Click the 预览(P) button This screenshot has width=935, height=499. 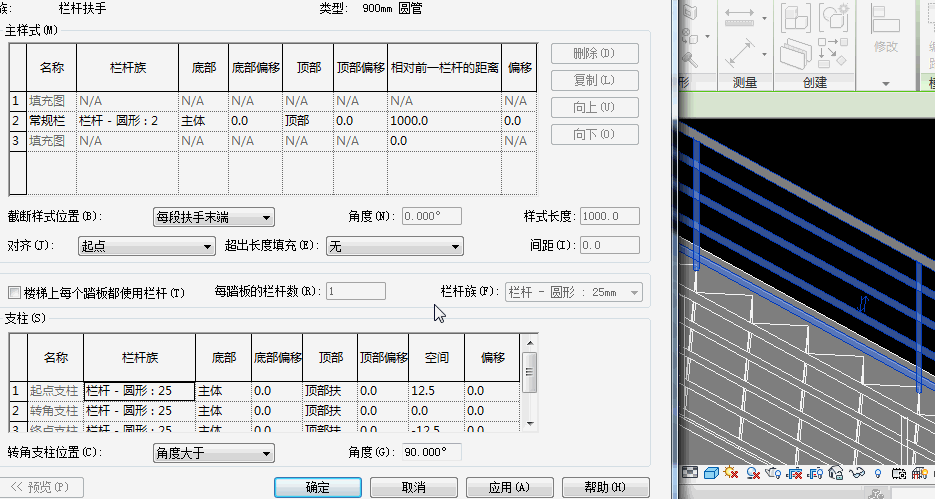[41, 487]
